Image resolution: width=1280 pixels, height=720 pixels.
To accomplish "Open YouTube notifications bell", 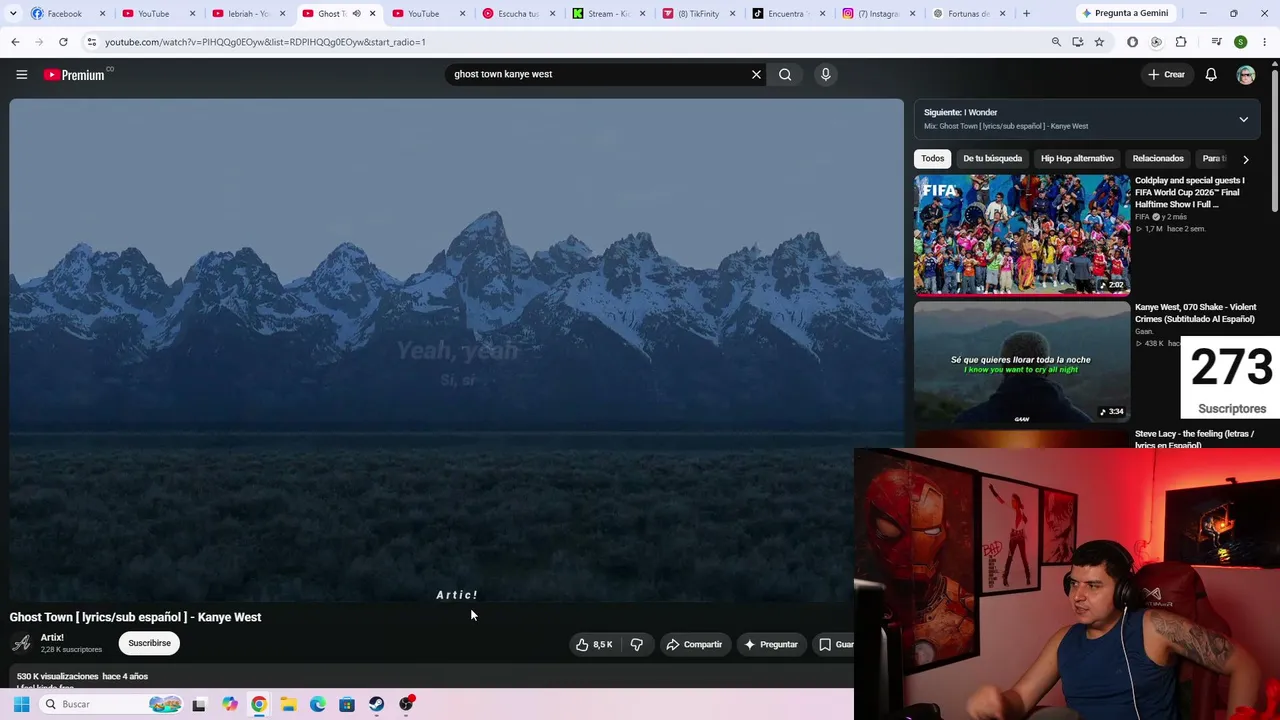I will pyautogui.click(x=1211, y=74).
